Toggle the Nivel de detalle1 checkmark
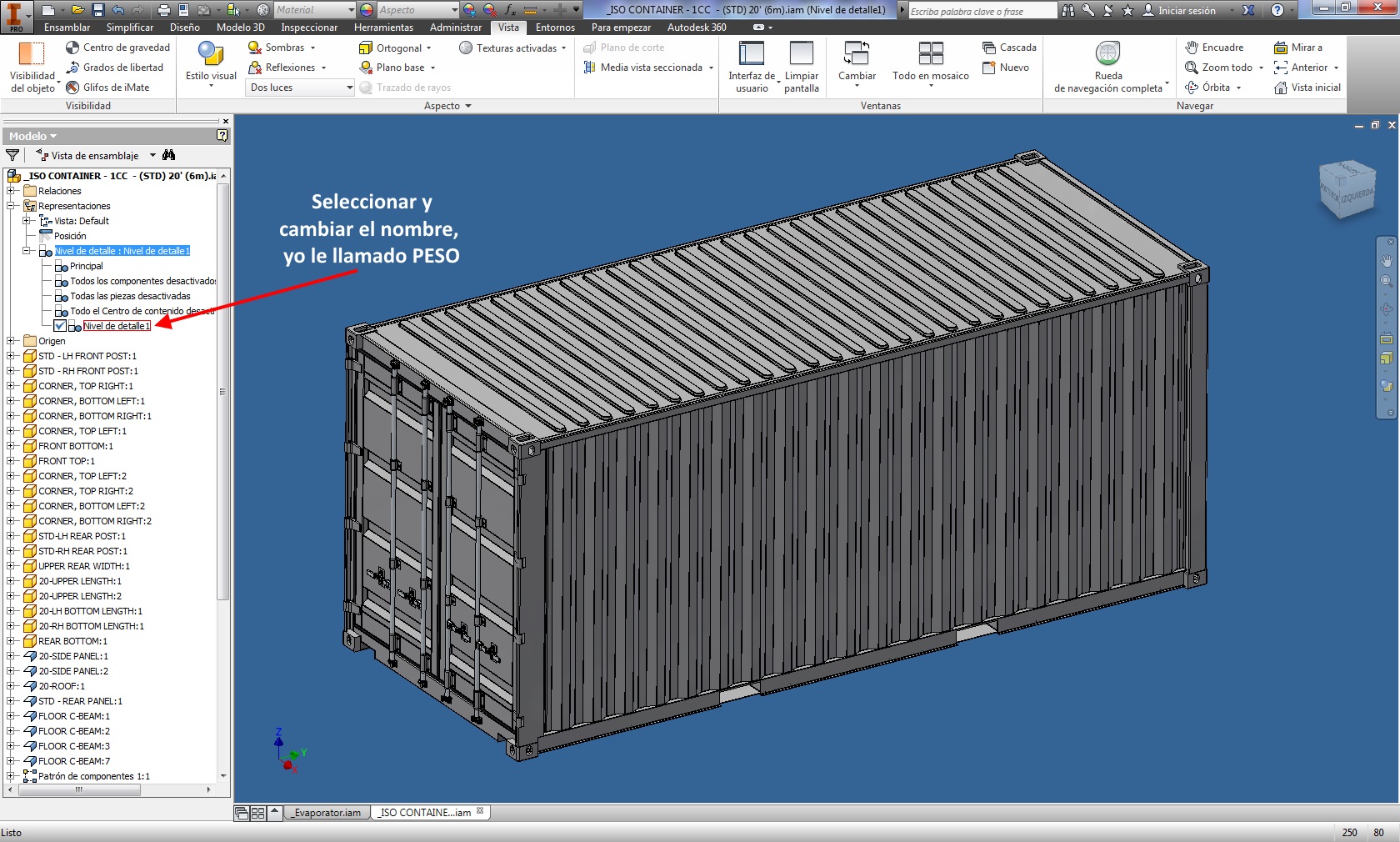Screen dimensions: 1400x842 click(x=60, y=326)
